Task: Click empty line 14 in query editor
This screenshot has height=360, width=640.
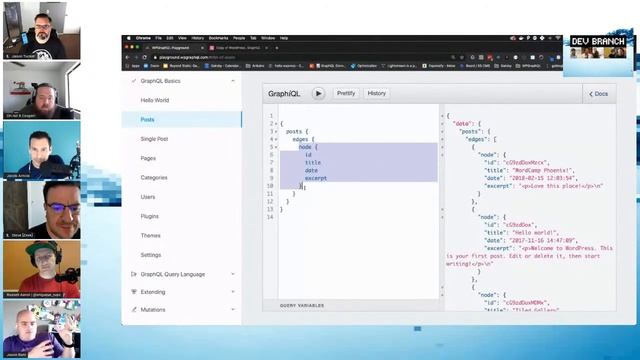Action: [358, 217]
